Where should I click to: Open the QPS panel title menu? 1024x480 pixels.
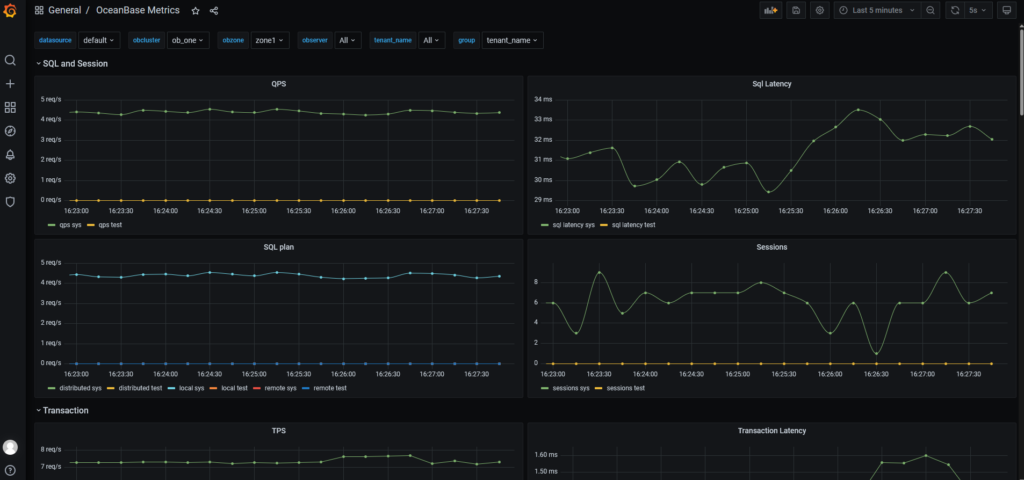(x=279, y=84)
